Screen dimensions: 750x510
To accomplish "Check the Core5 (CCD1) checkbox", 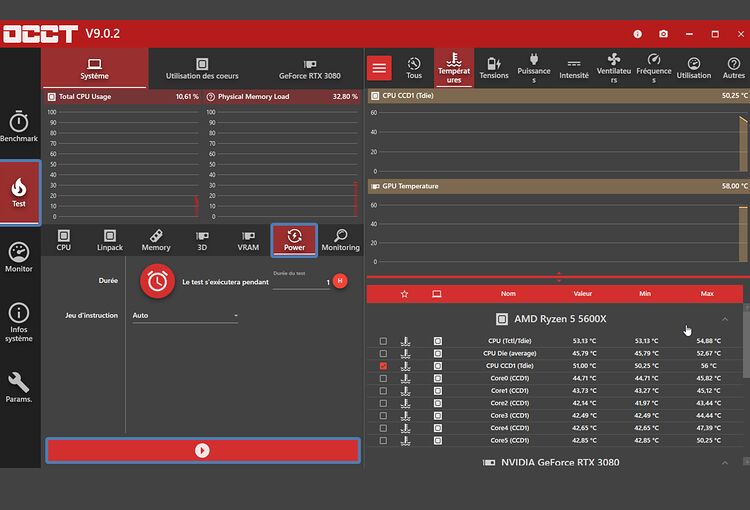I will click(383, 441).
